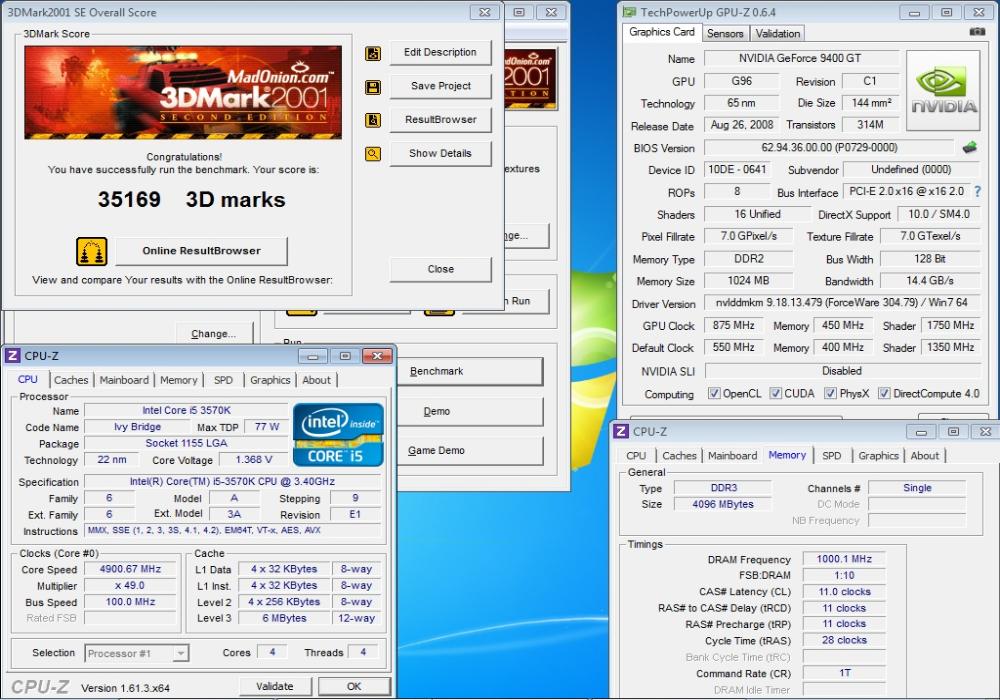The width and height of the screenshot is (1000, 700).
Task: Open Memory tab in front CPU-Z window
Action: (x=179, y=380)
